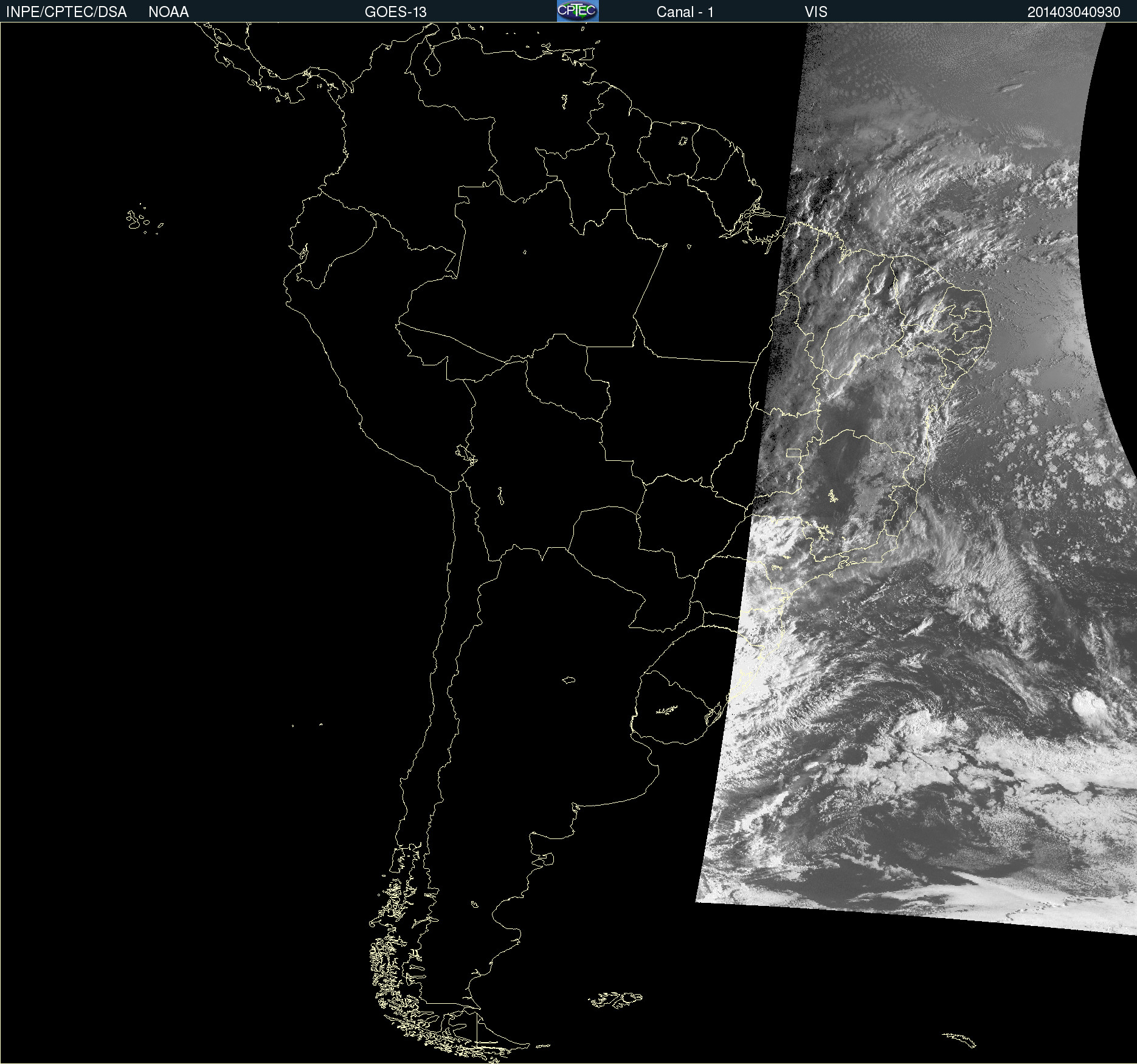Select the INPE/CPTEC/DSA header text
The width and height of the screenshot is (1137, 1064).
point(66,12)
